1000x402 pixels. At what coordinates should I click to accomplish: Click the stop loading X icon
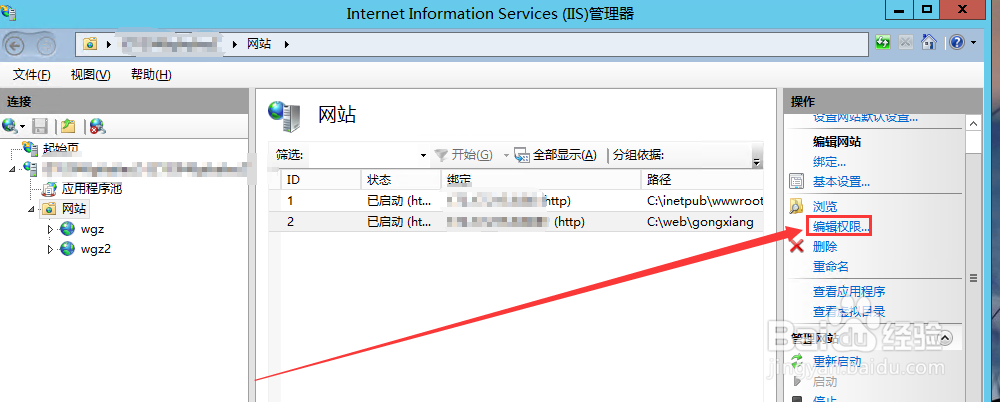point(905,43)
